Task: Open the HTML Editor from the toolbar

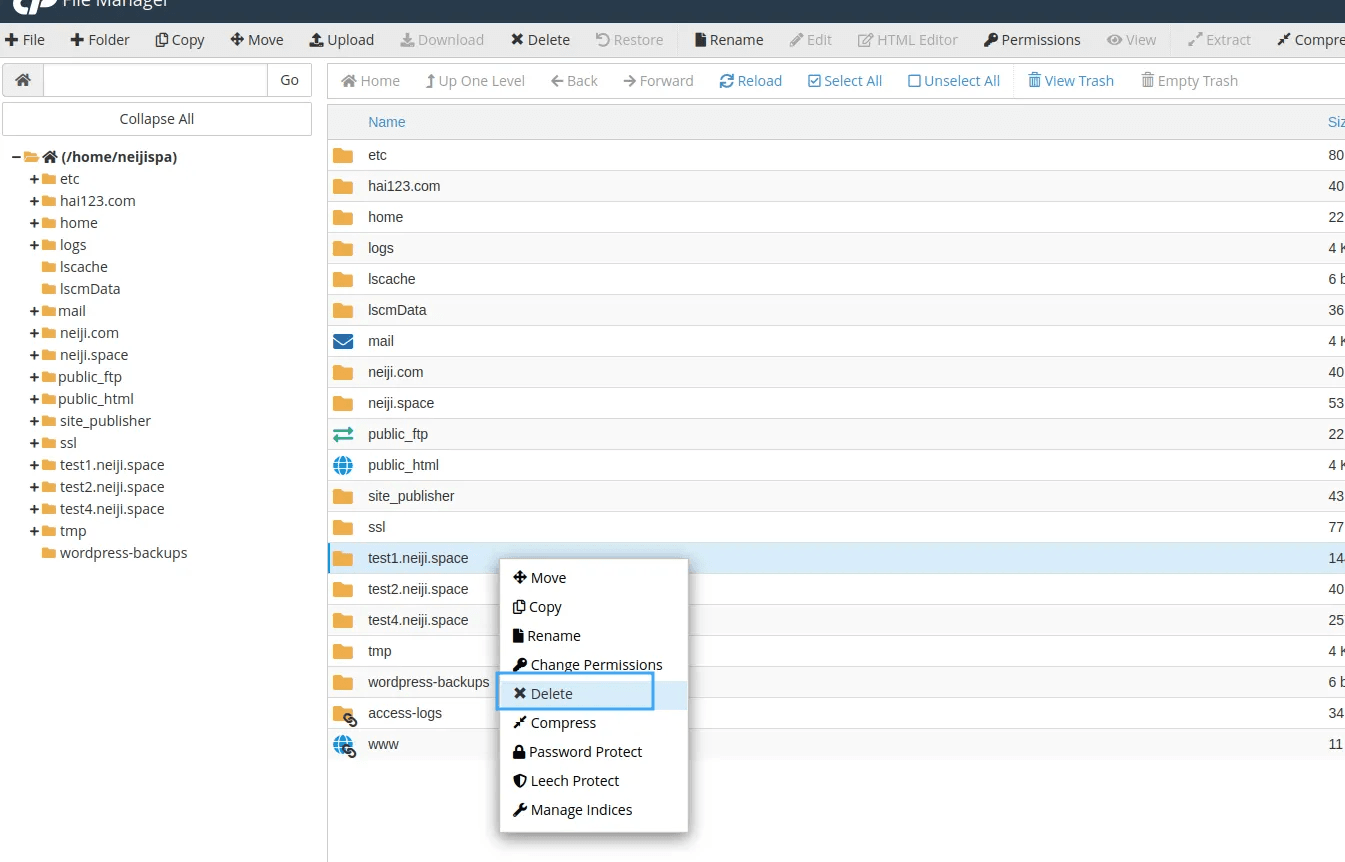Action: (907, 40)
